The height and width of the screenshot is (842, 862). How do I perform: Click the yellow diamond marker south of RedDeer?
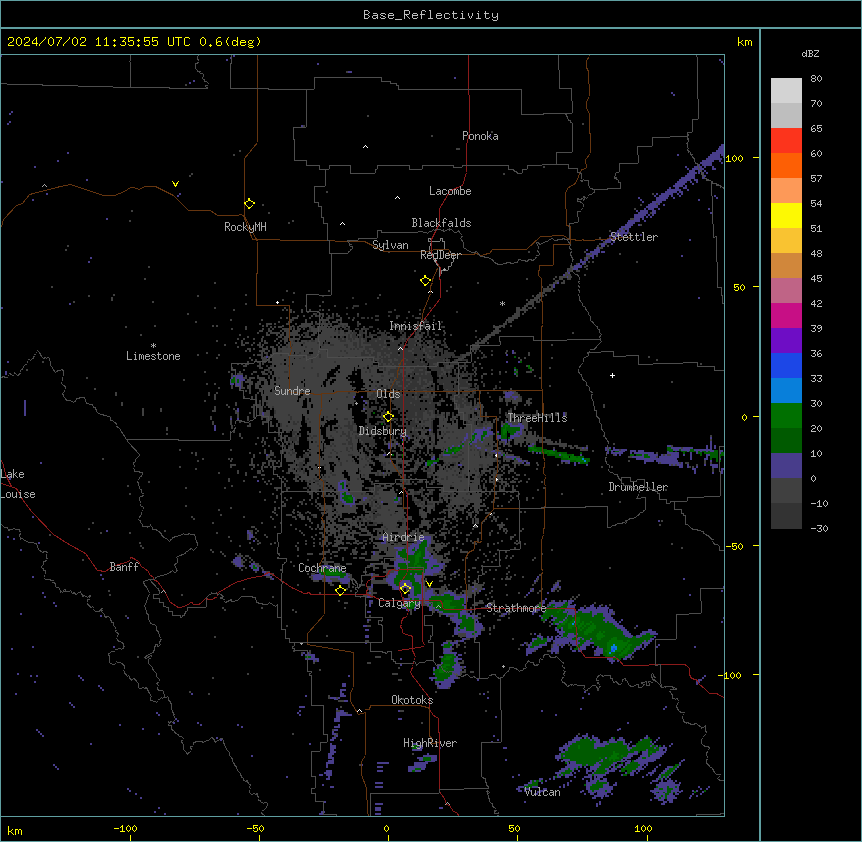tap(426, 281)
